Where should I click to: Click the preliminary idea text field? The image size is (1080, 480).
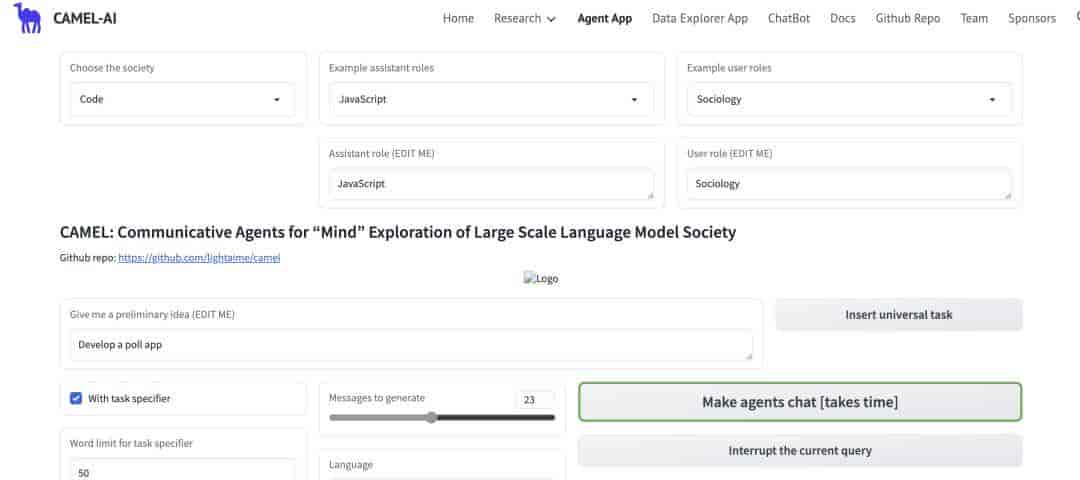(x=411, y=344)
